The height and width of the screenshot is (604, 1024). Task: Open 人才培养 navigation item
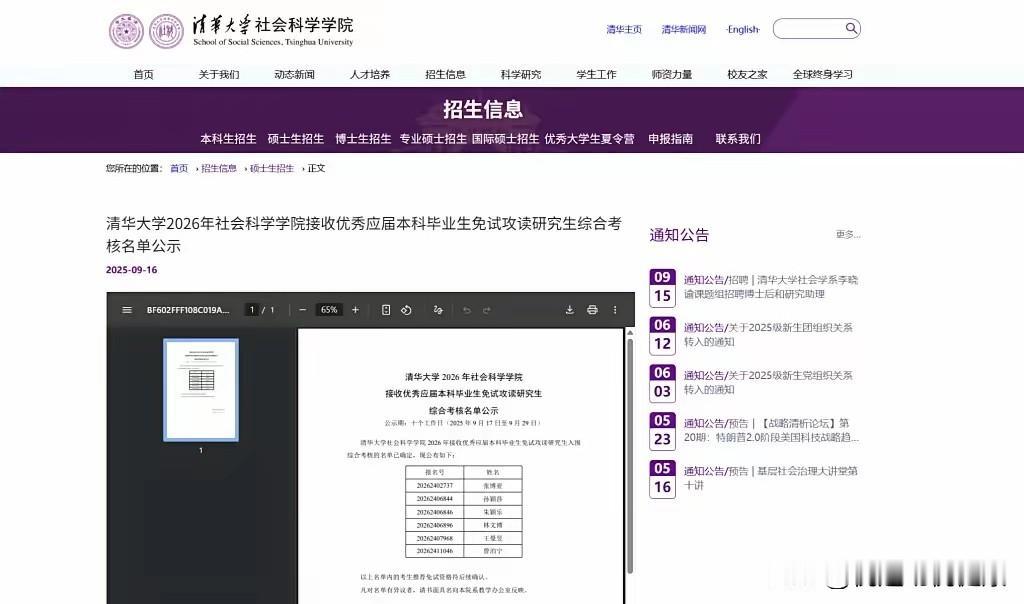[x=370, y=74]
